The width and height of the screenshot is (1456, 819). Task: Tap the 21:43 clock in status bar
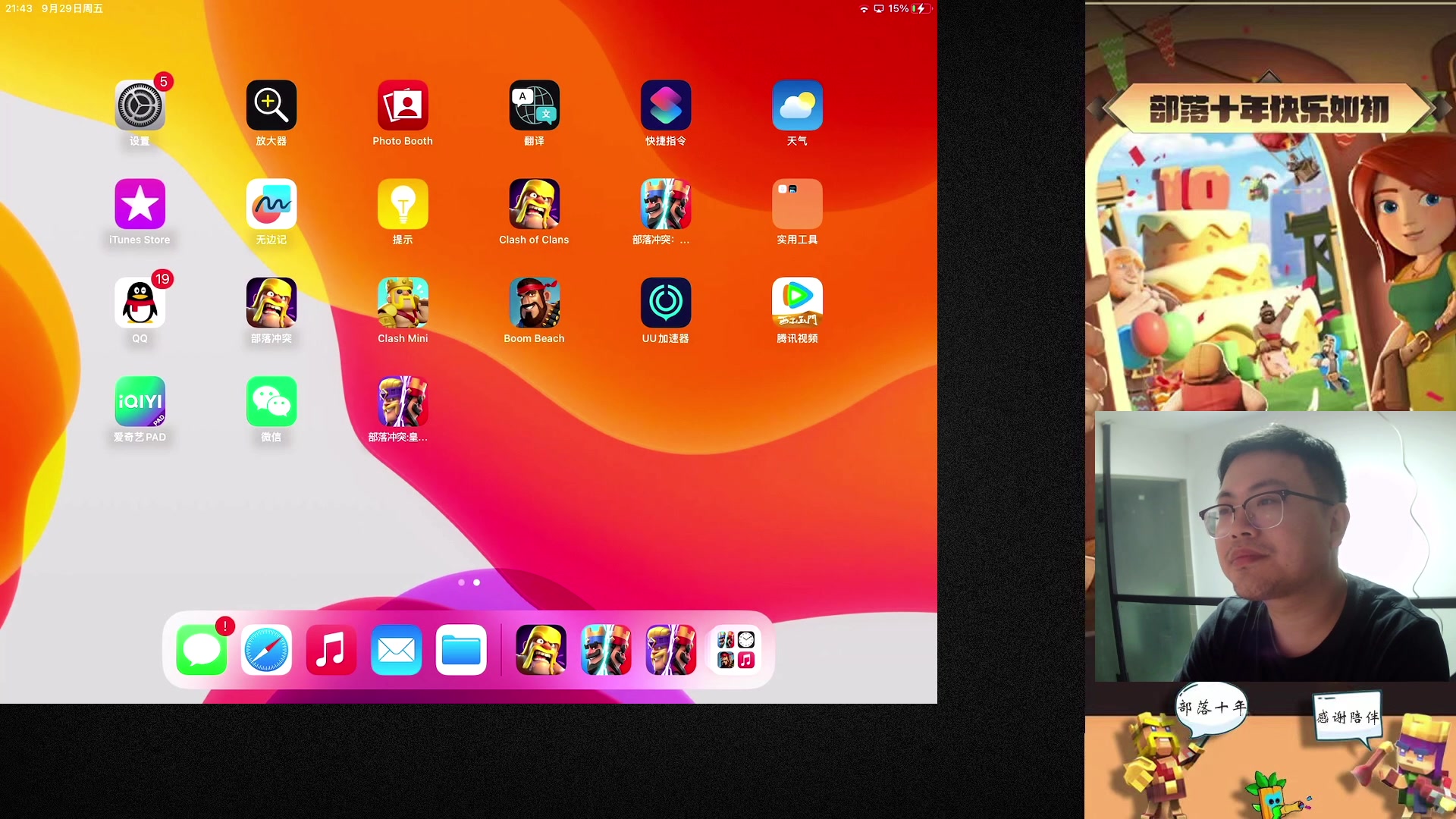(x=19, y=8)
